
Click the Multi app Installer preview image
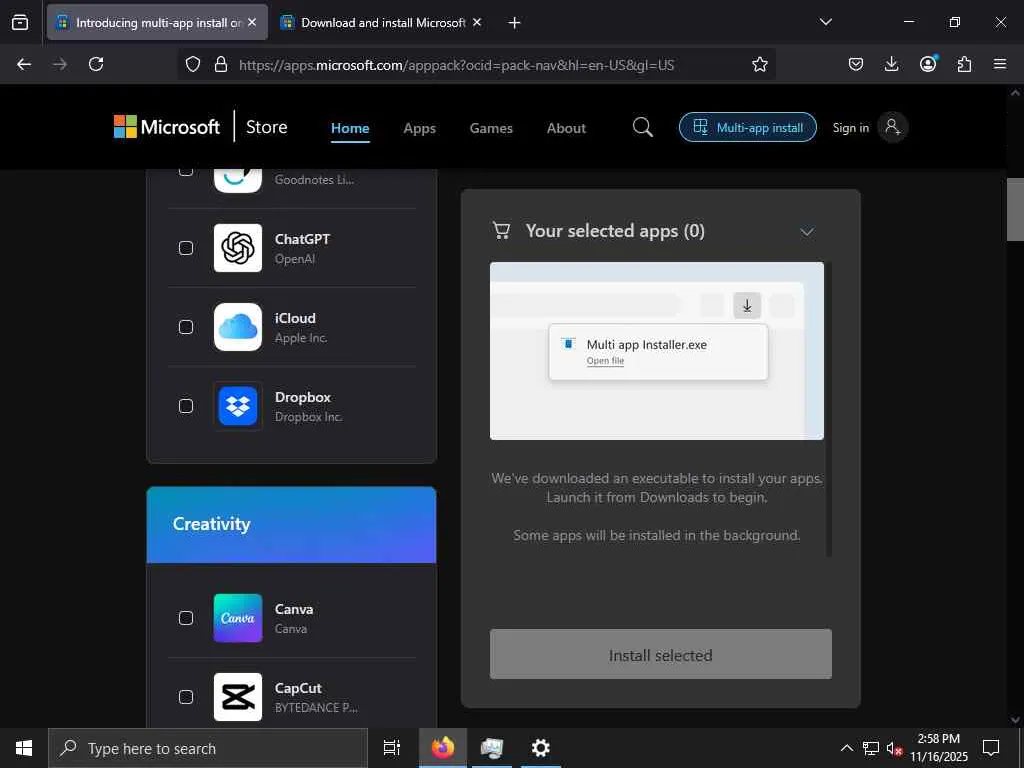click(657, 351)
